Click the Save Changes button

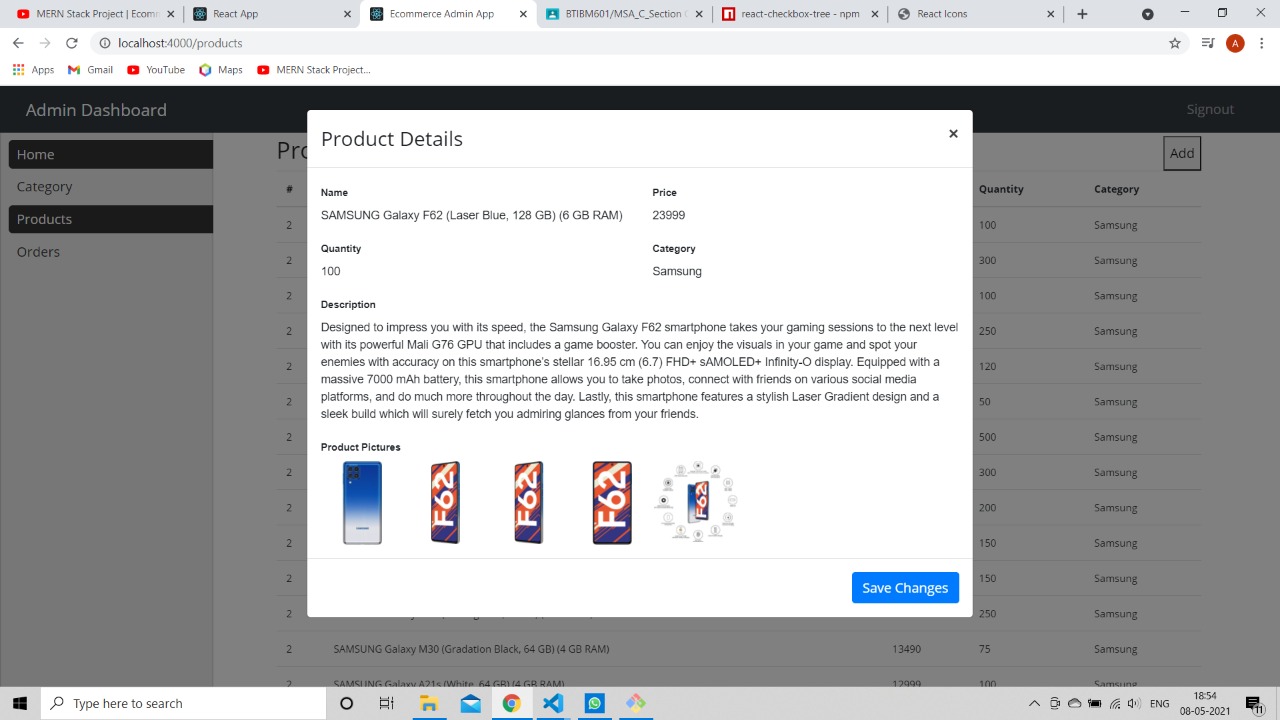[904, 587]
